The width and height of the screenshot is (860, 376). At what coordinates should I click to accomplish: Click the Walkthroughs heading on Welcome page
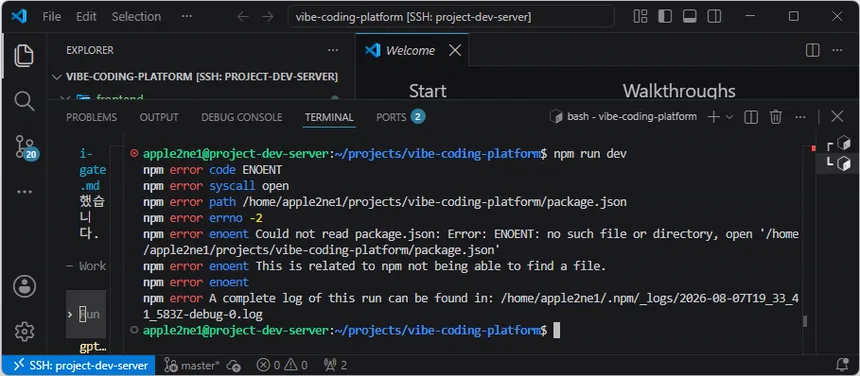click(679, 91)
